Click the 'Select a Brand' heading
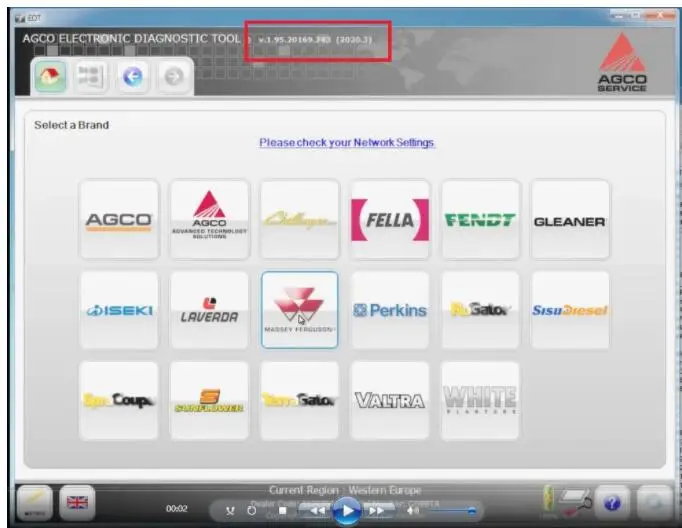Viewport: 682px width, 528px height. point(71,125)
